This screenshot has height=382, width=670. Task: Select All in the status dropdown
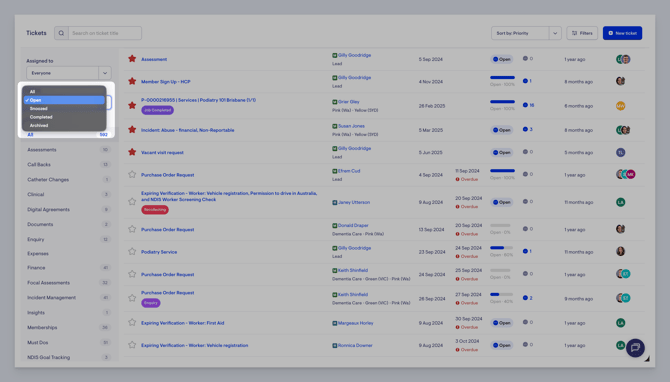point(64,91)
